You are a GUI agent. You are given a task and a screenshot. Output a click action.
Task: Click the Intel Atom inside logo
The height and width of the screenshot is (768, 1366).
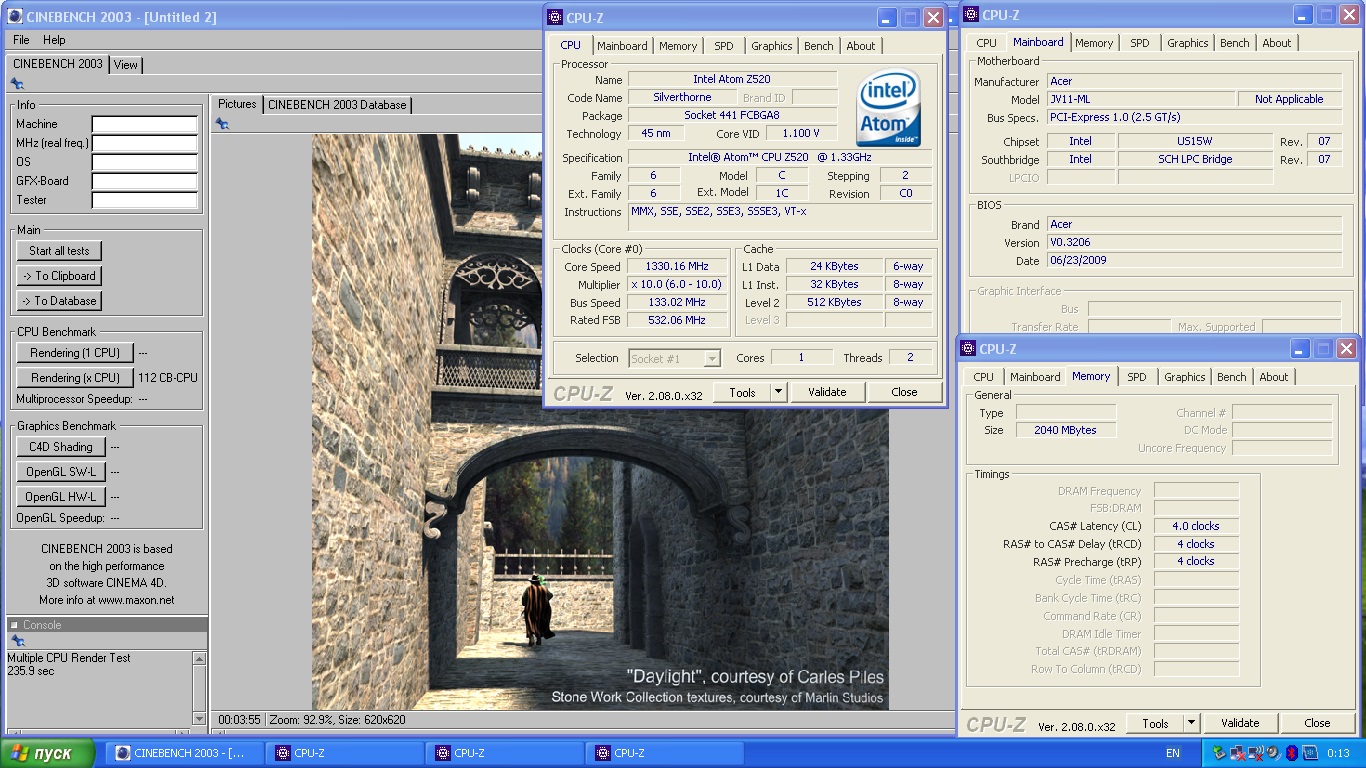pos(889,107)
